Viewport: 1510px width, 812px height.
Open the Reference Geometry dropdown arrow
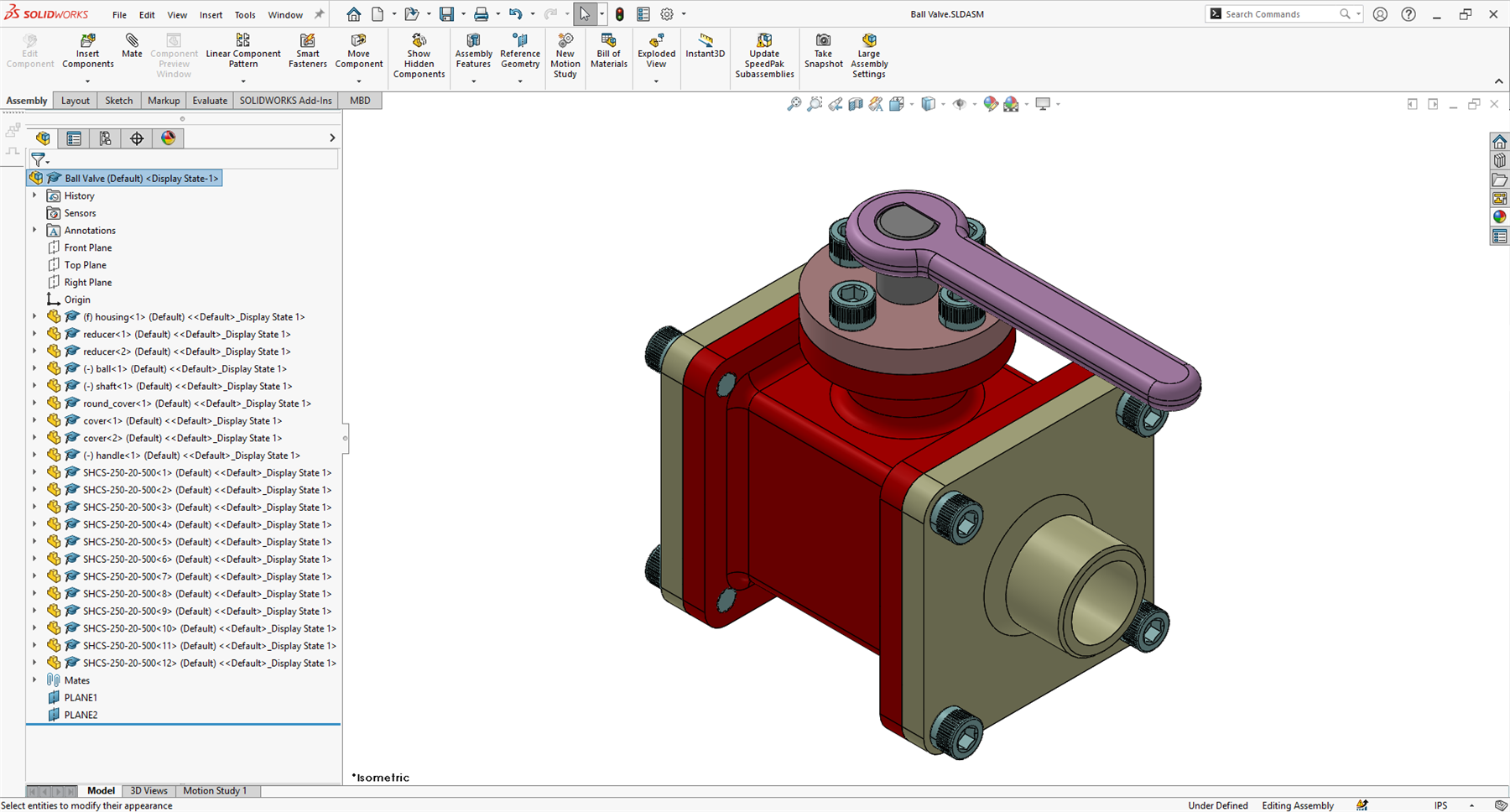[519, 81]
